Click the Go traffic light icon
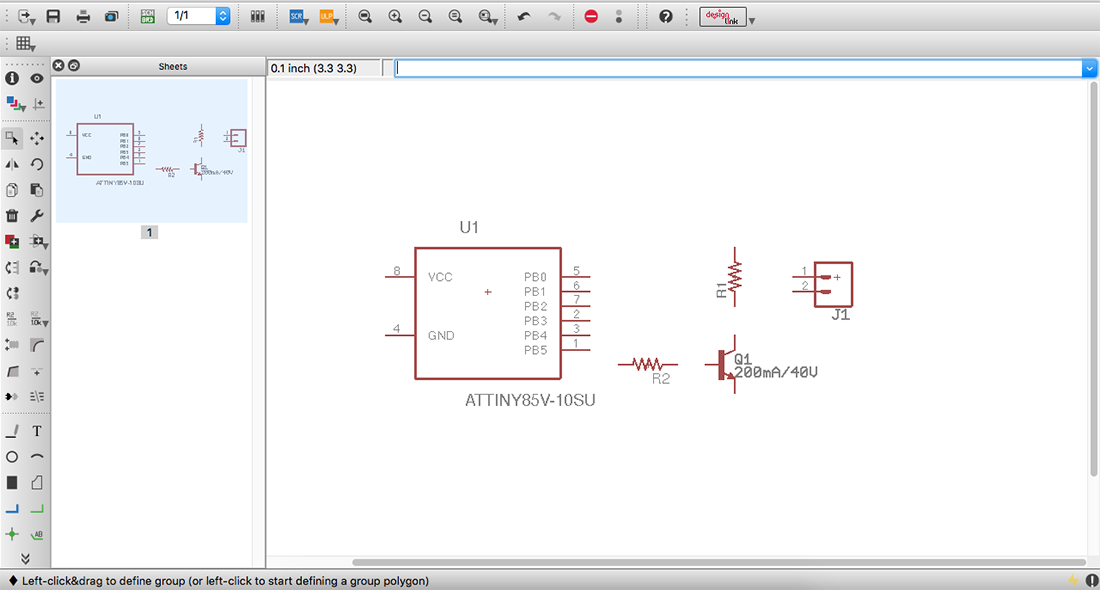 pos(619,16)
